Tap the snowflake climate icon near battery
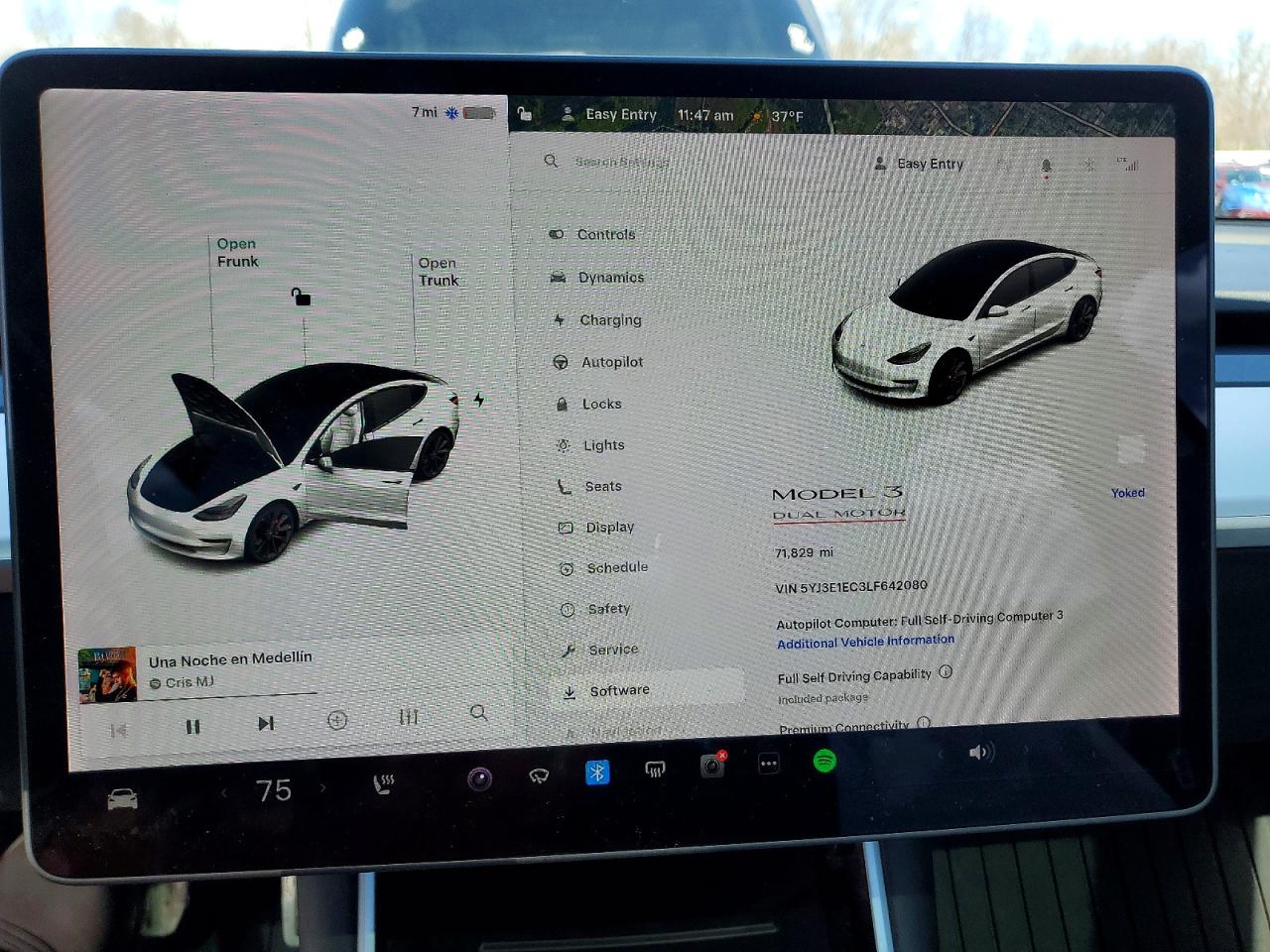This screenshot has width=1270, height=952. coord(451,113)
